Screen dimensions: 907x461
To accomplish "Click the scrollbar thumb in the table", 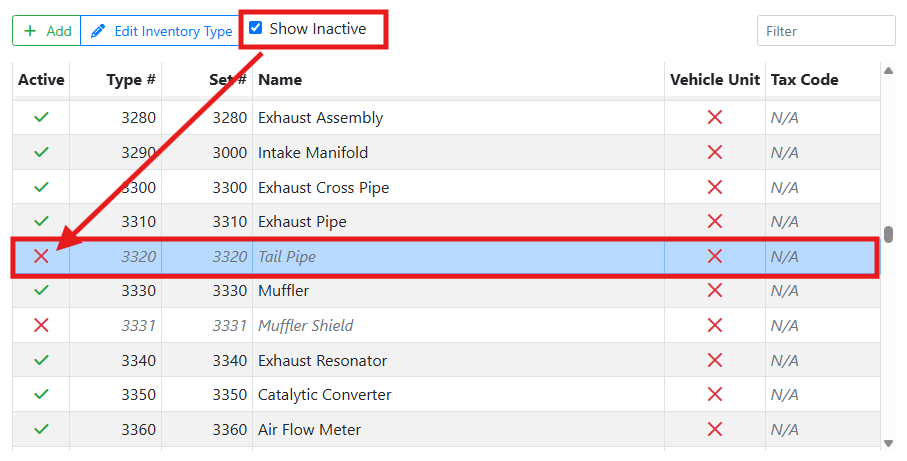I will tap(888, 235).
